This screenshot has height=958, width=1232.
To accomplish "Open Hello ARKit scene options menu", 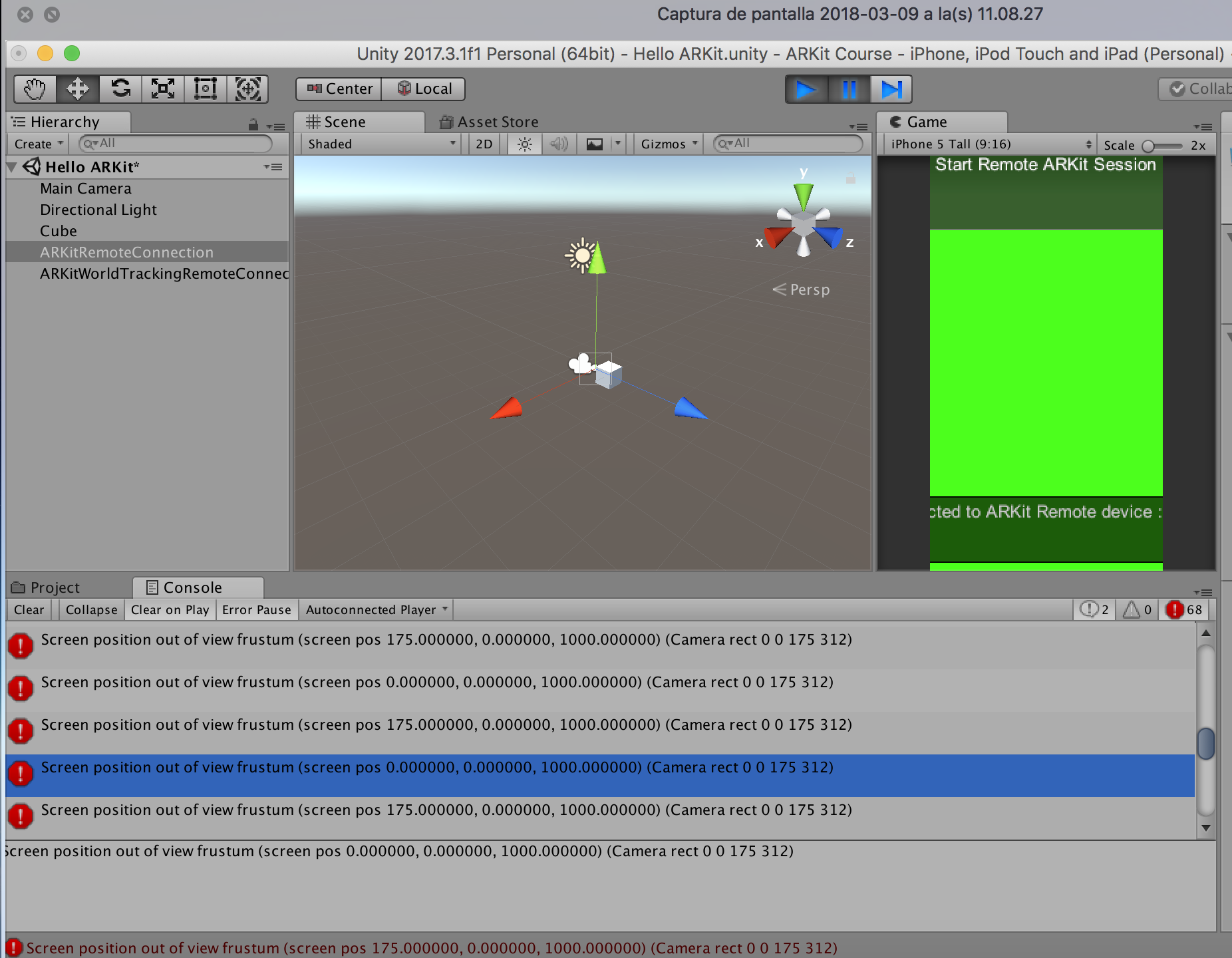I will pos(273,168).
